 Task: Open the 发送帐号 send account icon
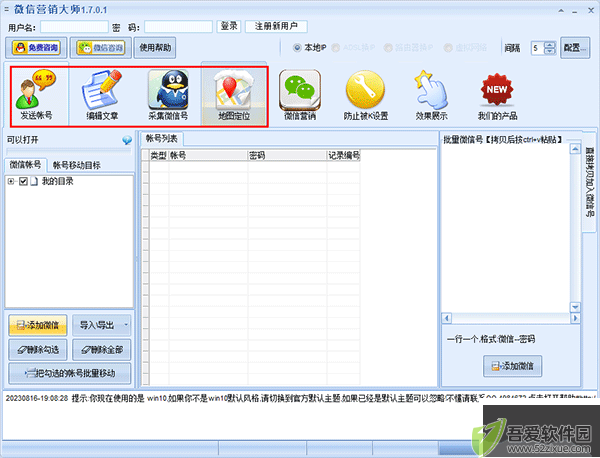pos(36,96)
